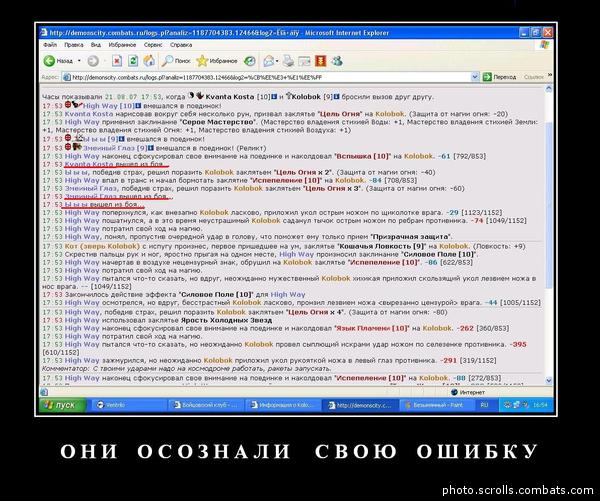The image size is (600, 501).
Task: Click High Way in 'вмешался в поединок' line
Action: (101, 106)
